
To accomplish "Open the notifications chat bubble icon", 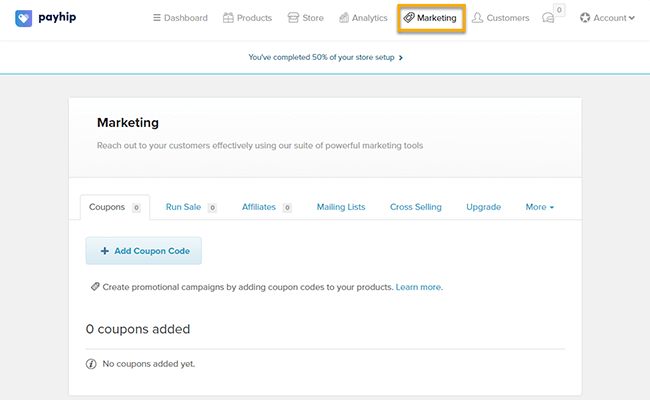I will pos(547,18).
